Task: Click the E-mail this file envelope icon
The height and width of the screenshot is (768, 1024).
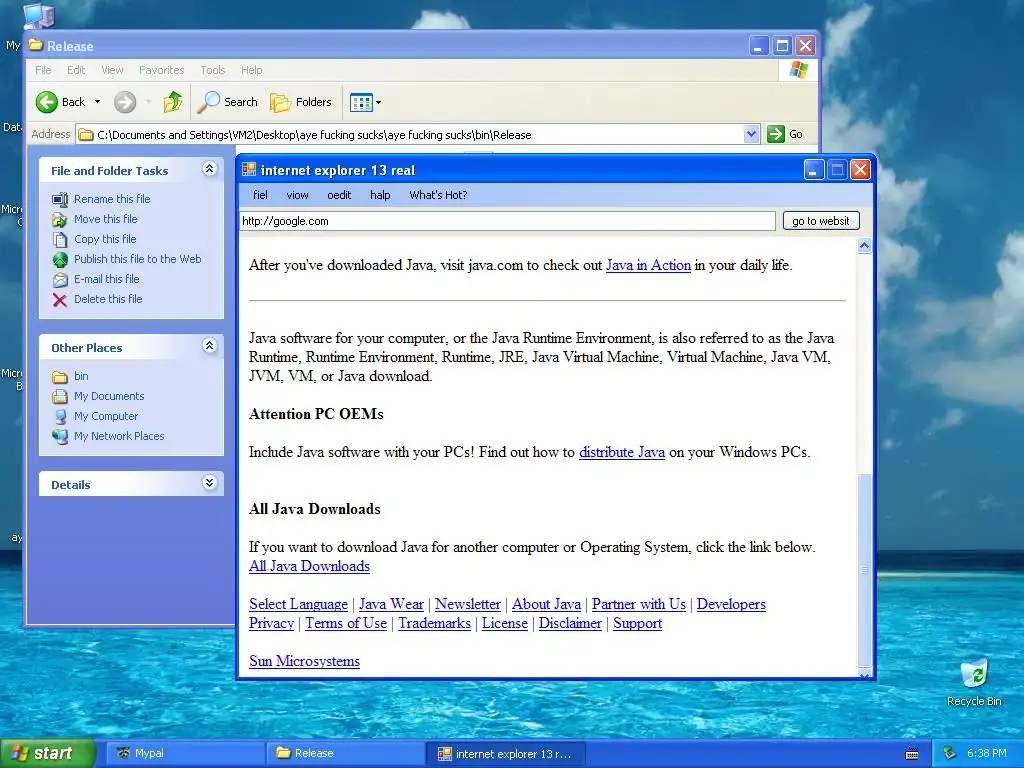Action: (60, 280)
